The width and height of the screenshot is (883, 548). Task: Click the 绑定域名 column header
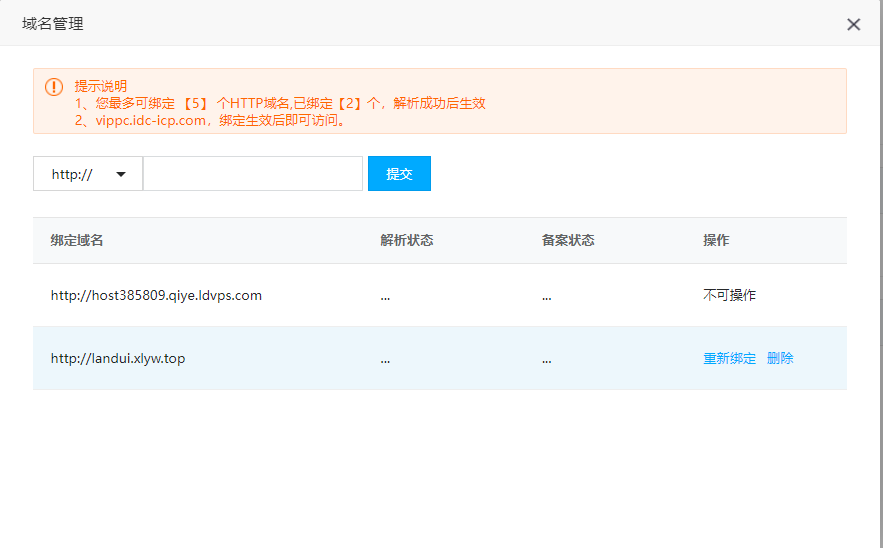(x=77, y=241)
